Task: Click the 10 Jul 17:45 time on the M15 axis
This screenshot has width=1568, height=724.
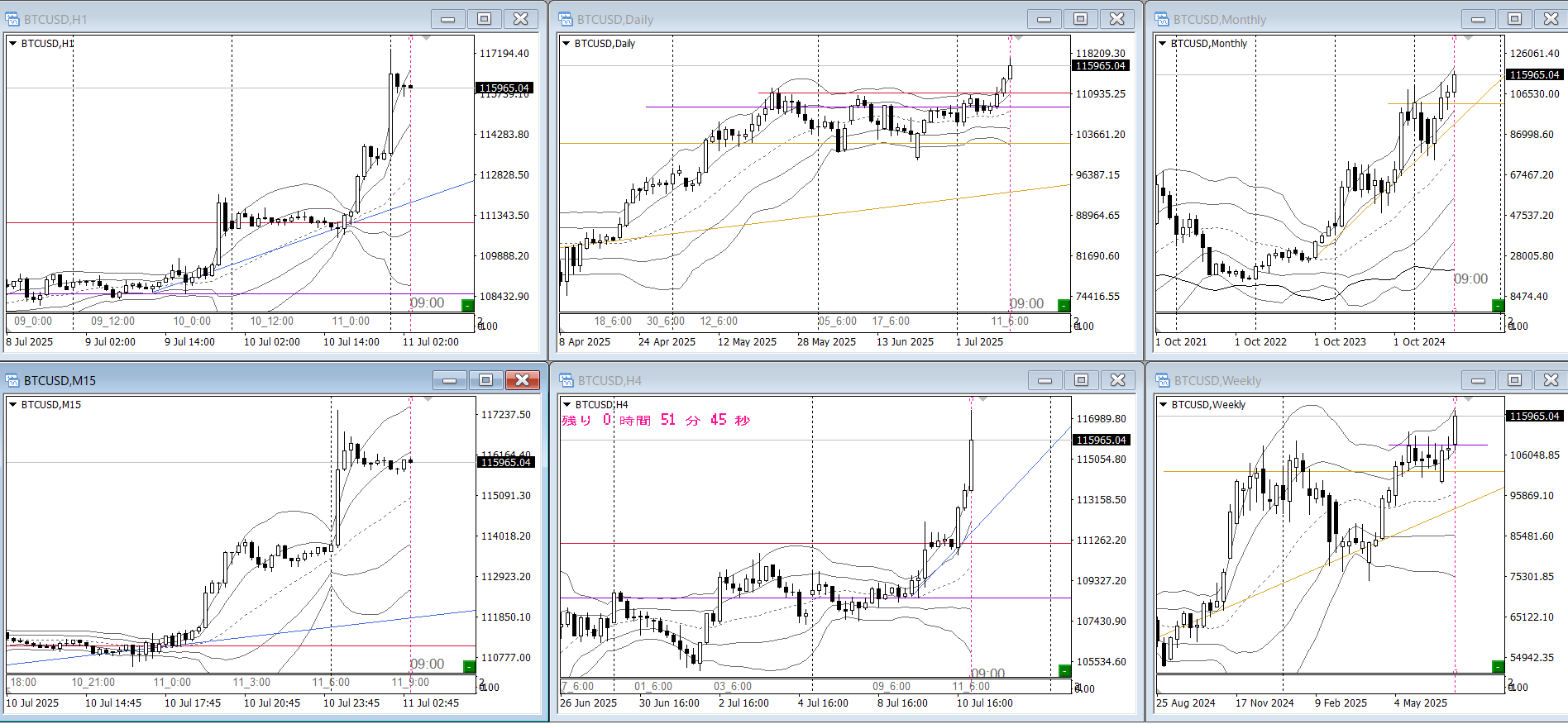Action: (193, 703)
